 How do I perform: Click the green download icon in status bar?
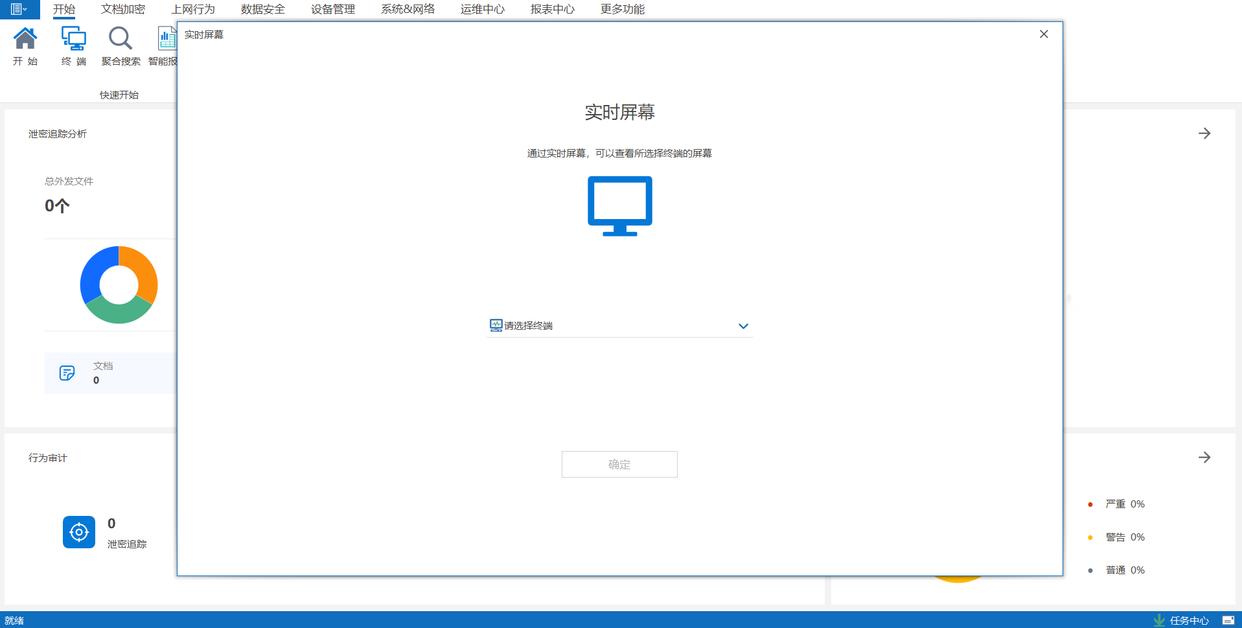[x=1159, y=620]
